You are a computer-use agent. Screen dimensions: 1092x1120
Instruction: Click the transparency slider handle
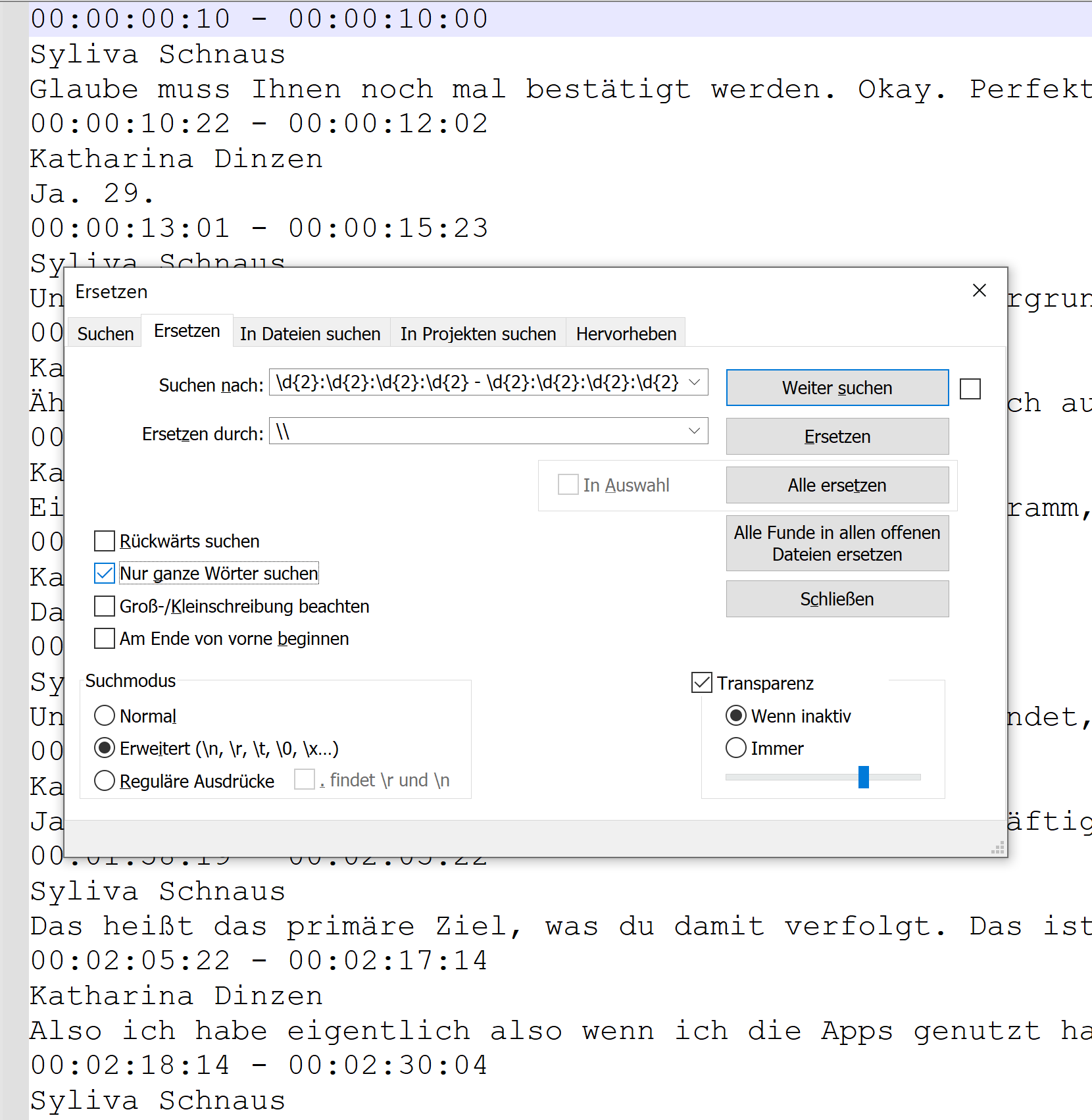point(864,777)
